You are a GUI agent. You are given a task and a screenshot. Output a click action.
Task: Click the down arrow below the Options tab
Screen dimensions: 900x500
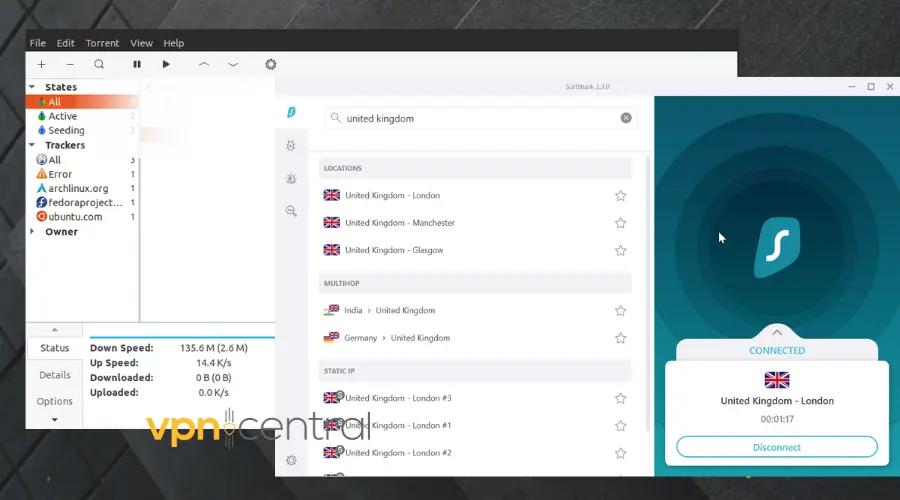coord(55,420)
